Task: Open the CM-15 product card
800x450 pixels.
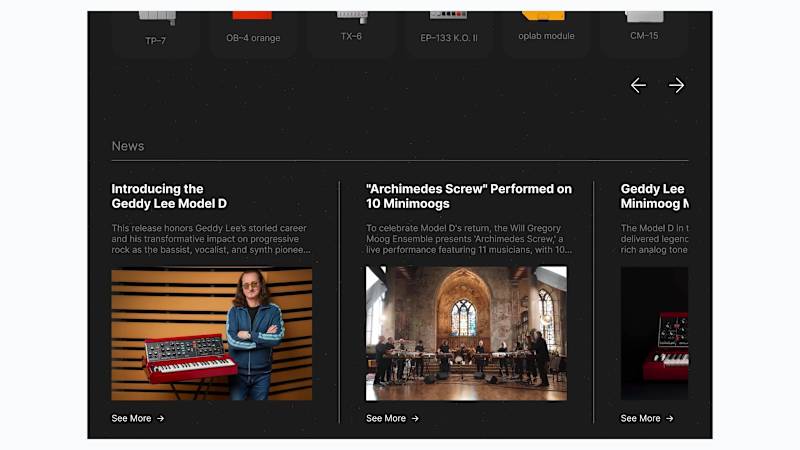Action: [644, 34]
